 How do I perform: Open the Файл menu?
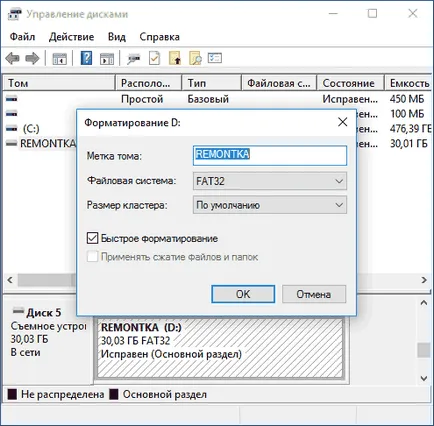coord(22,37)
